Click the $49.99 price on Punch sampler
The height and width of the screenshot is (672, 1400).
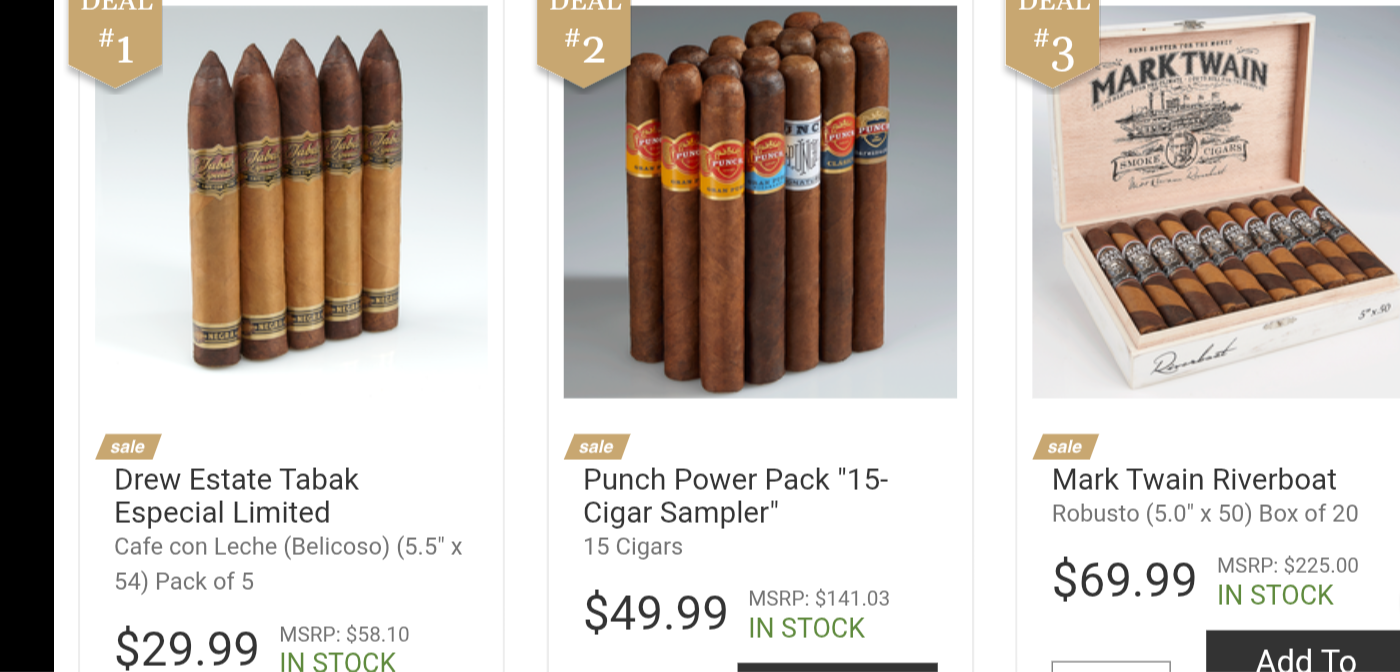click(x=655, y=612)
